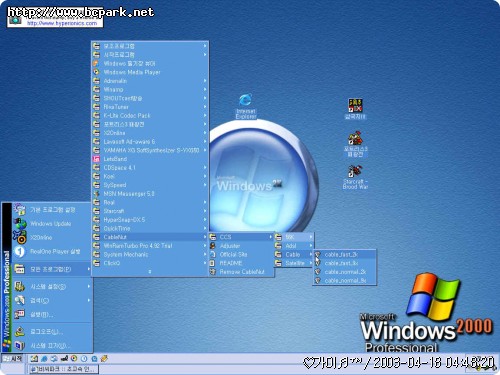Image resolution: width=500 pixels, height=375 pixels.
Task: Click the Start button on the taskbar
Action: pyautogui.click(x=12, y=359)
